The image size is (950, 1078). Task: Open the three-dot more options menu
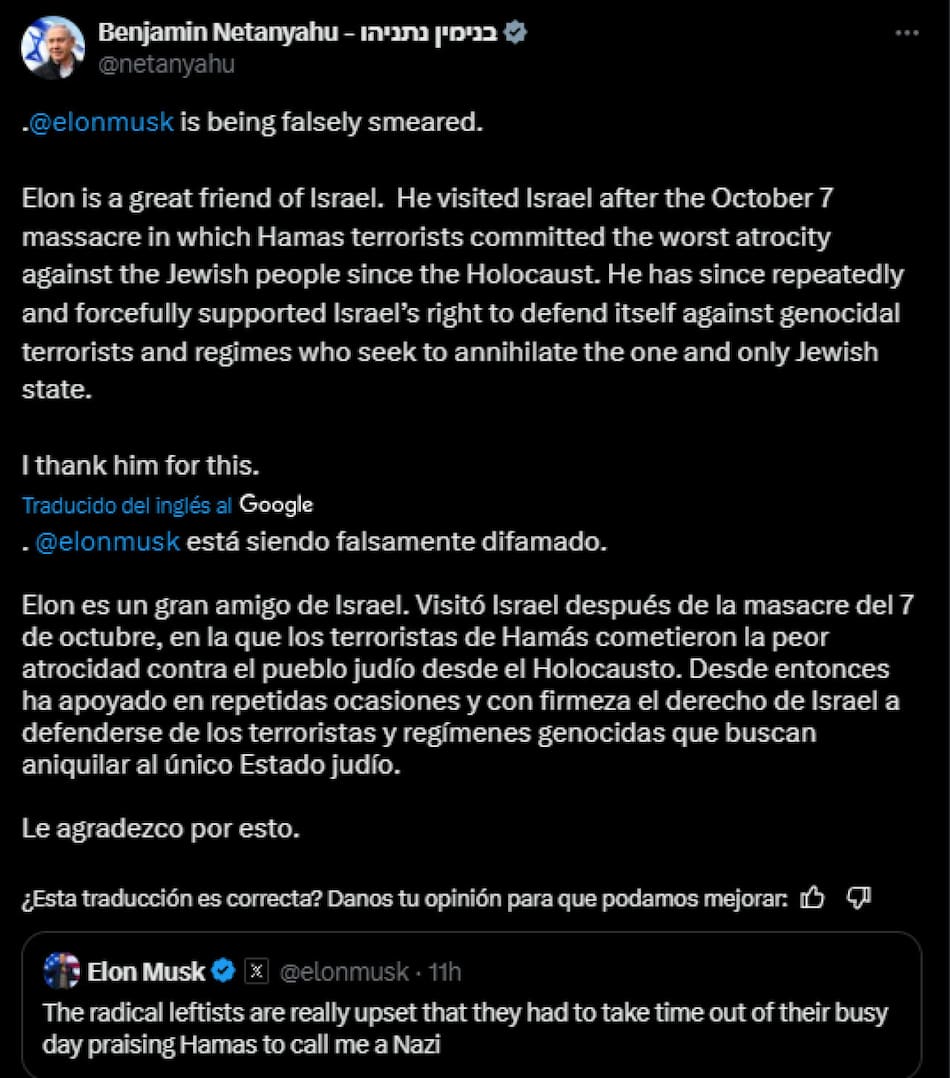point(907,33)
